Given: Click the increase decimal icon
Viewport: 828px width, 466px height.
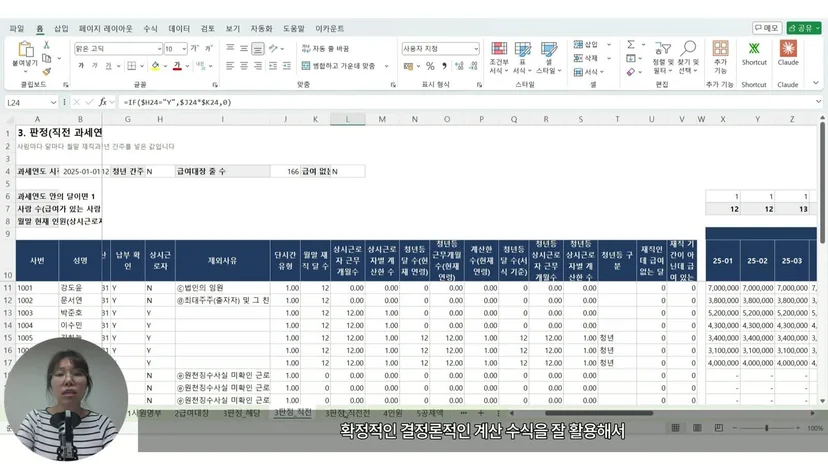Looking at the screenshot, I should [x=459, y=66].
